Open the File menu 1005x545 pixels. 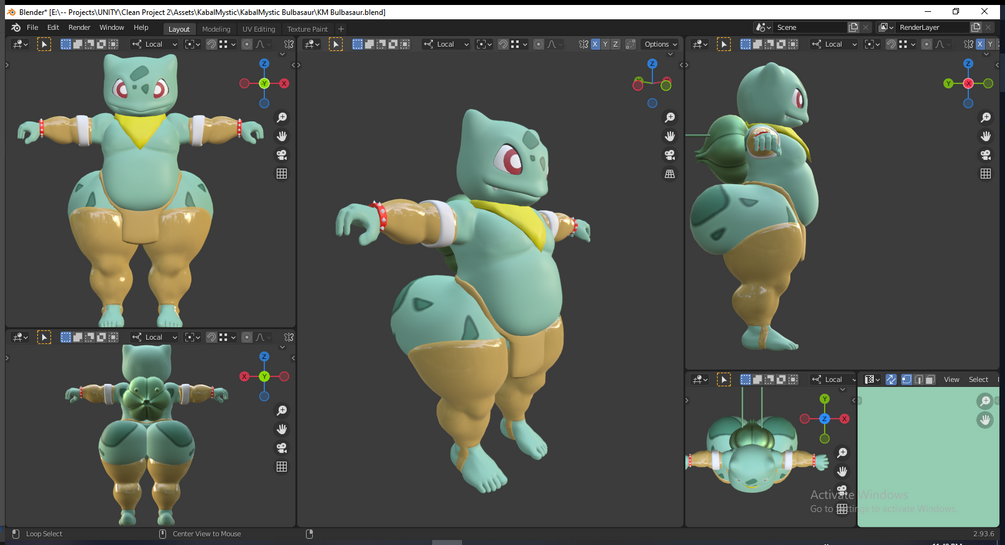pyautogui.click(x=32, y=28)
